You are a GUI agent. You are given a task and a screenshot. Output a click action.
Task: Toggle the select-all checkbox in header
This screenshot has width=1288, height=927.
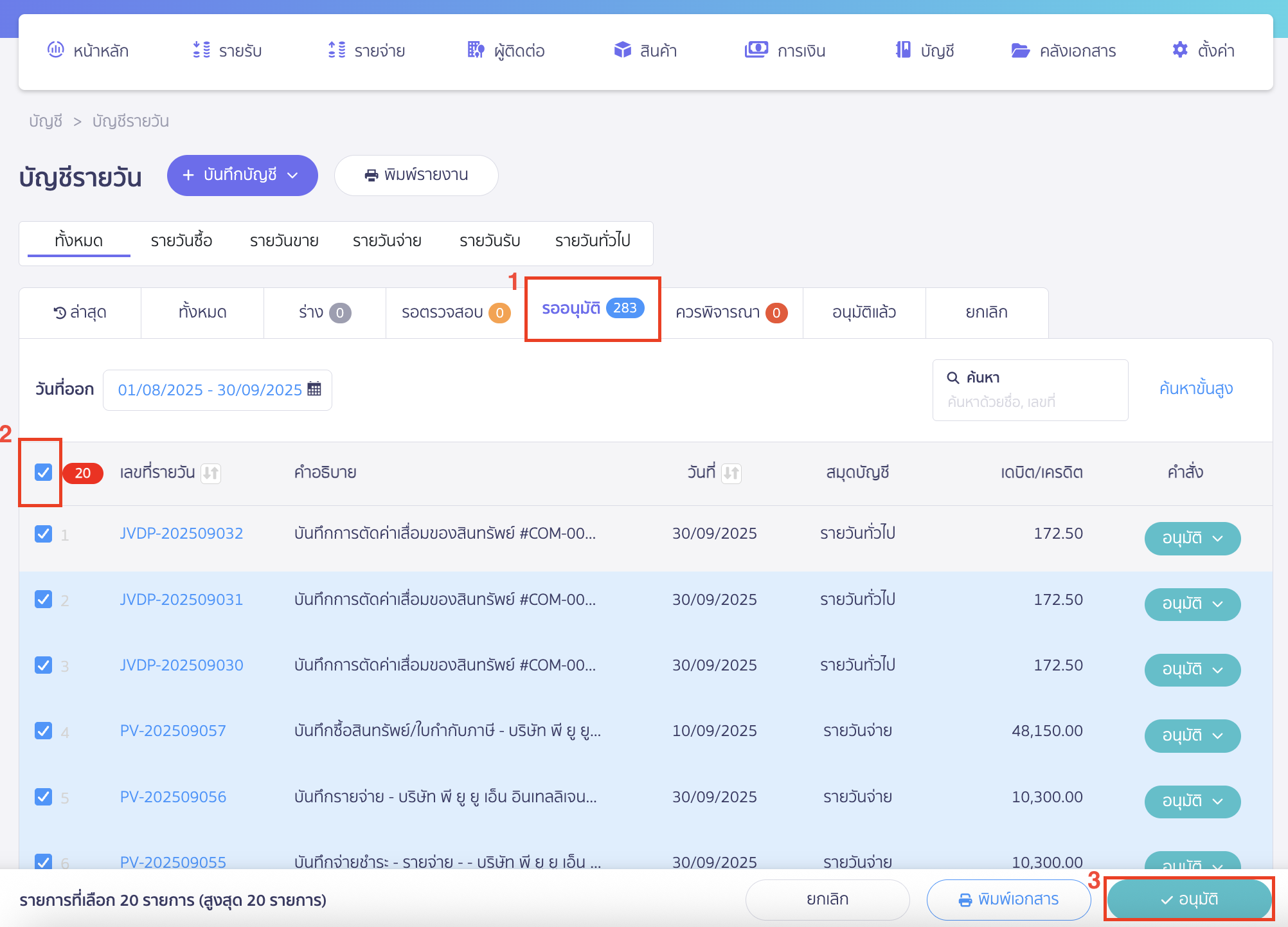[43, 473]
